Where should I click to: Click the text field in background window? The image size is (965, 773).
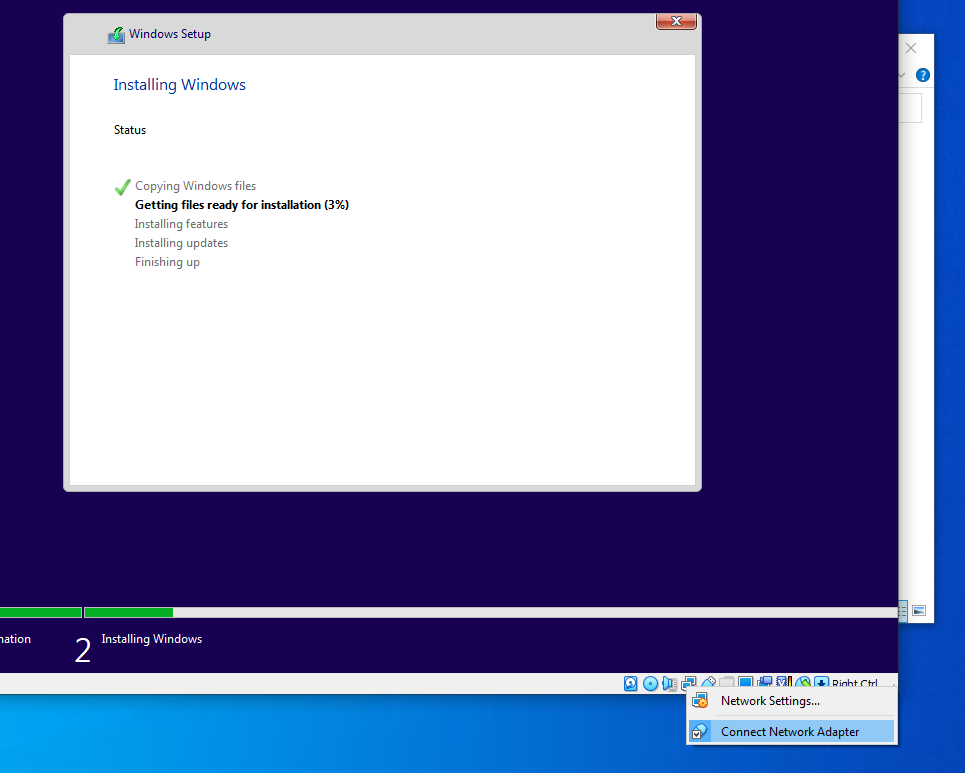tap(911, 108)
